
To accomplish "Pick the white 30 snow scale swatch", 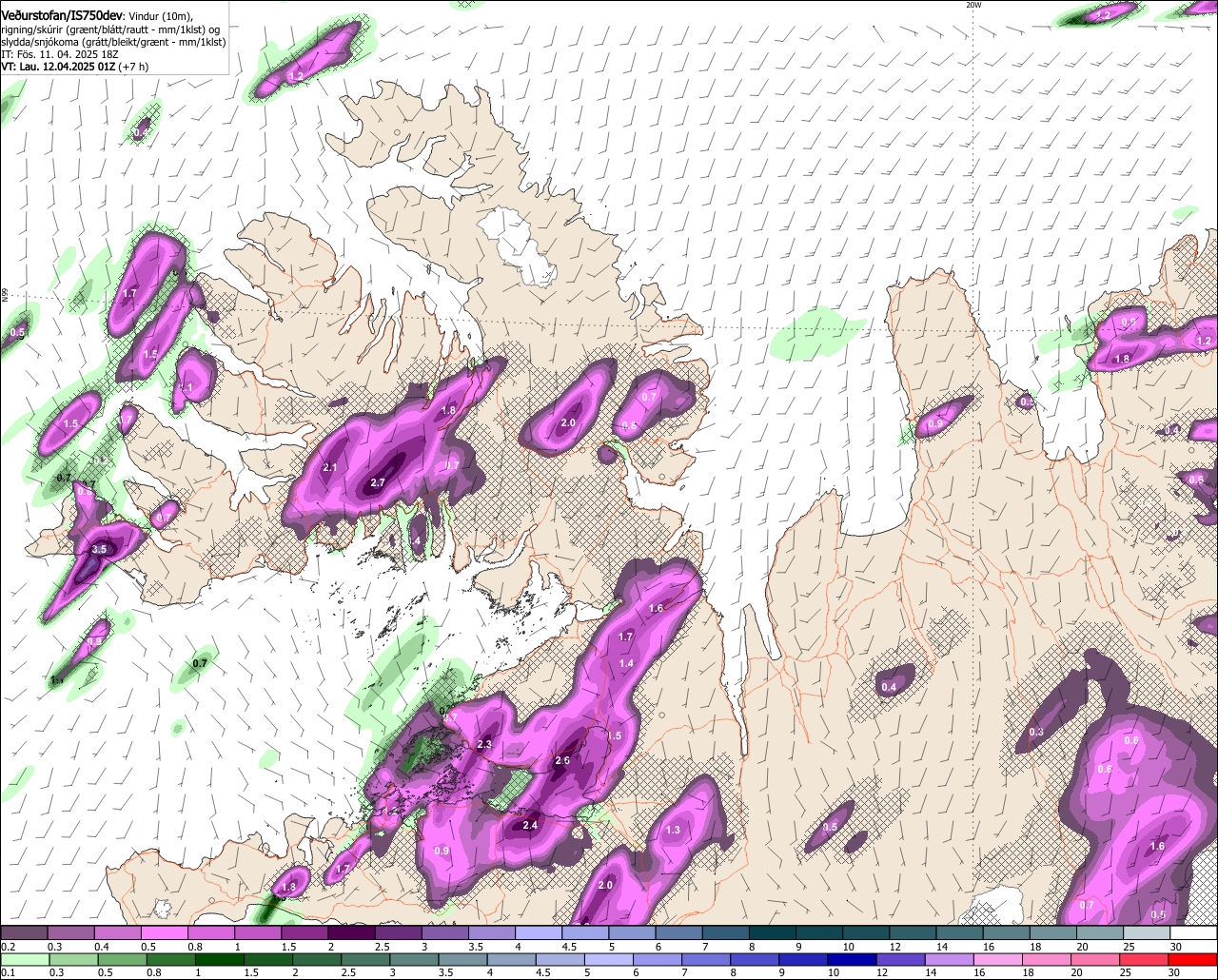I will point(1194,933).
